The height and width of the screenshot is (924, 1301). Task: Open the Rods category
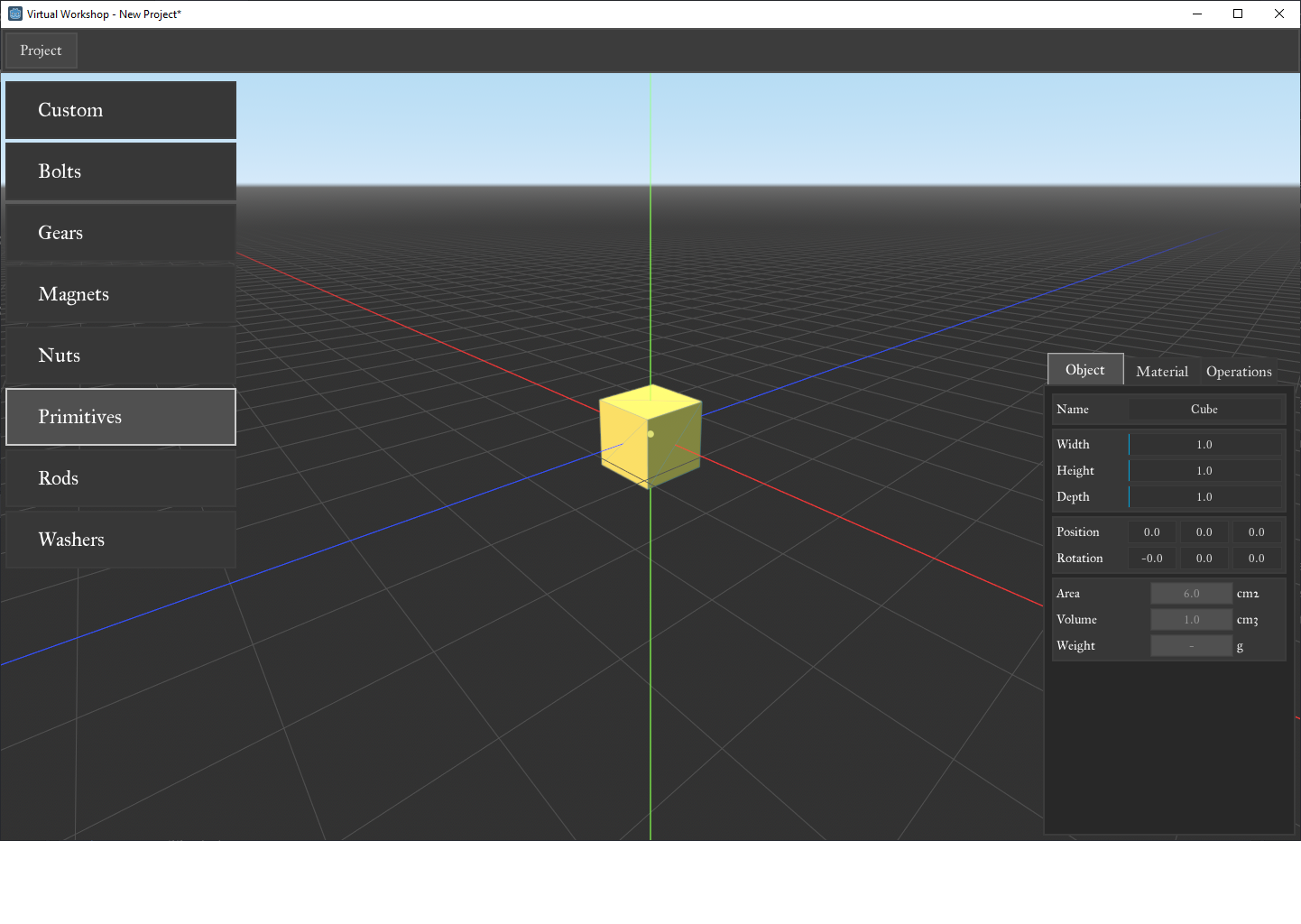click(121, 478)
